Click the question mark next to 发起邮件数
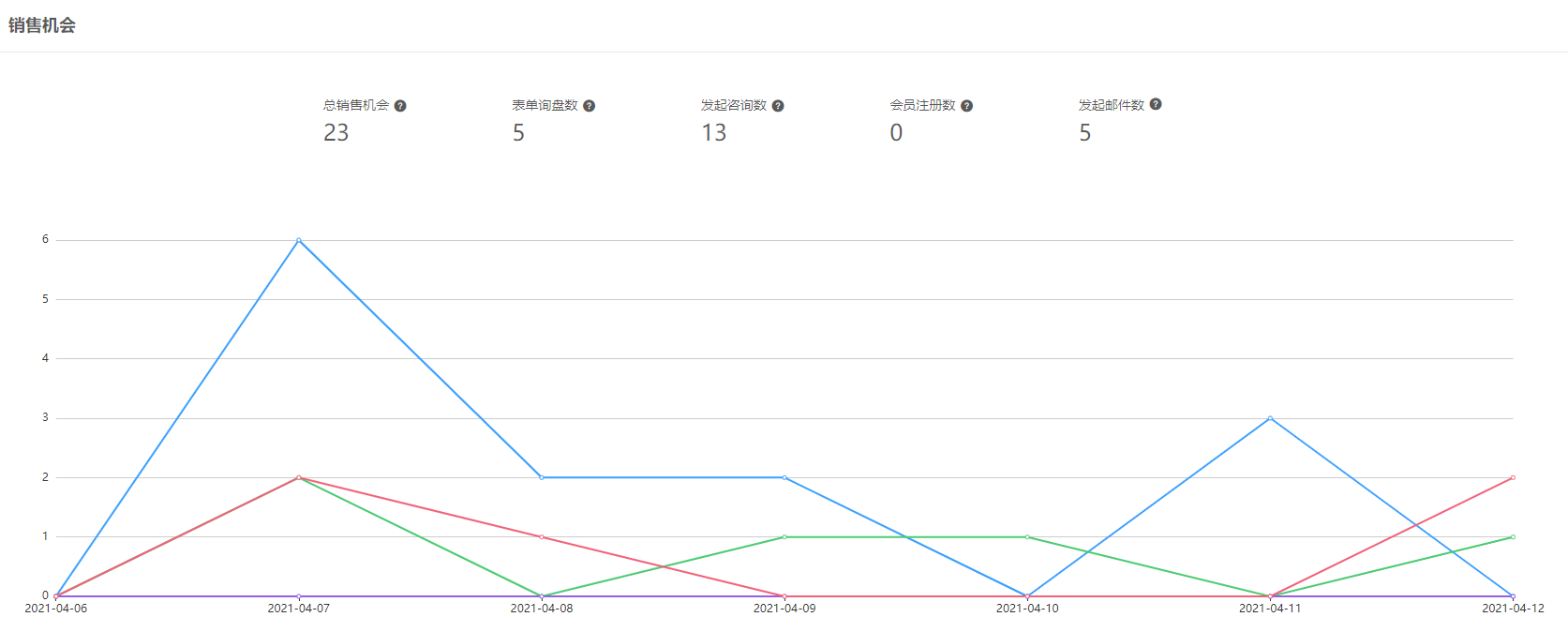The image size is (1568, 632). click(1156, 104)
